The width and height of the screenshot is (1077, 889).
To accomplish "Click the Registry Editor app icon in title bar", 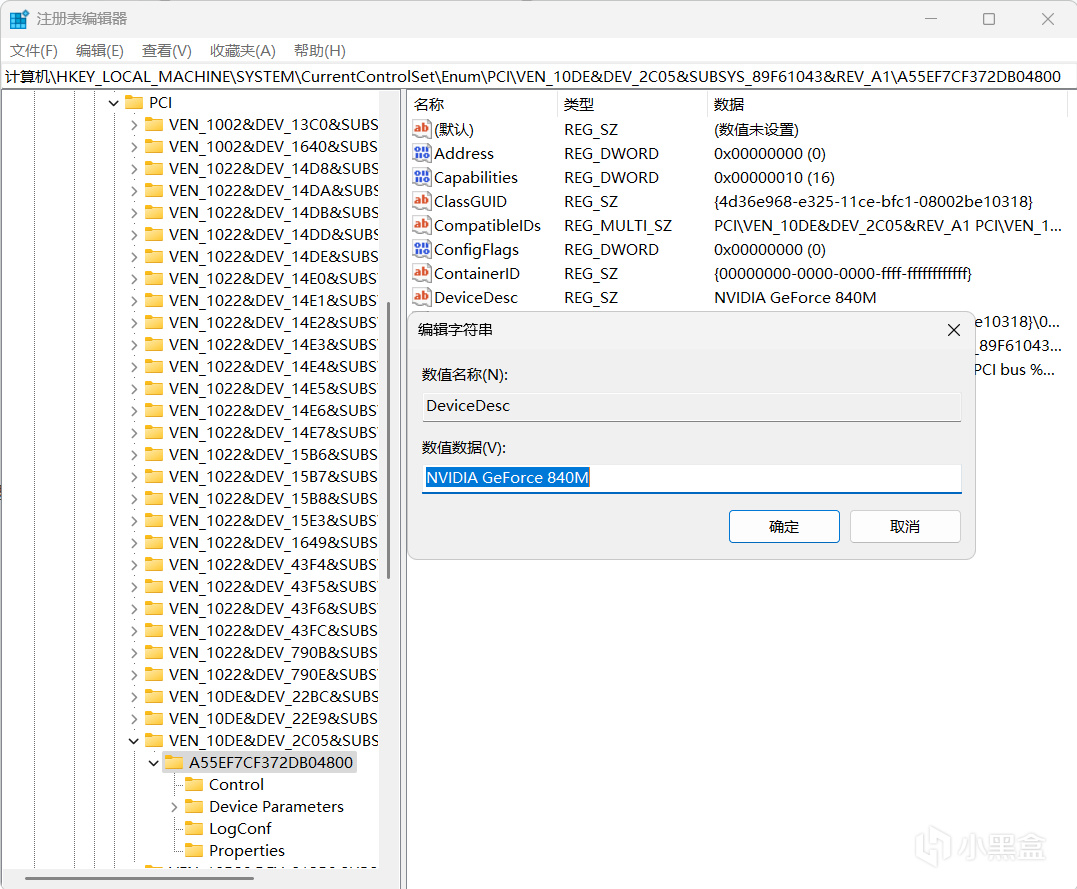I will point(19,19).
